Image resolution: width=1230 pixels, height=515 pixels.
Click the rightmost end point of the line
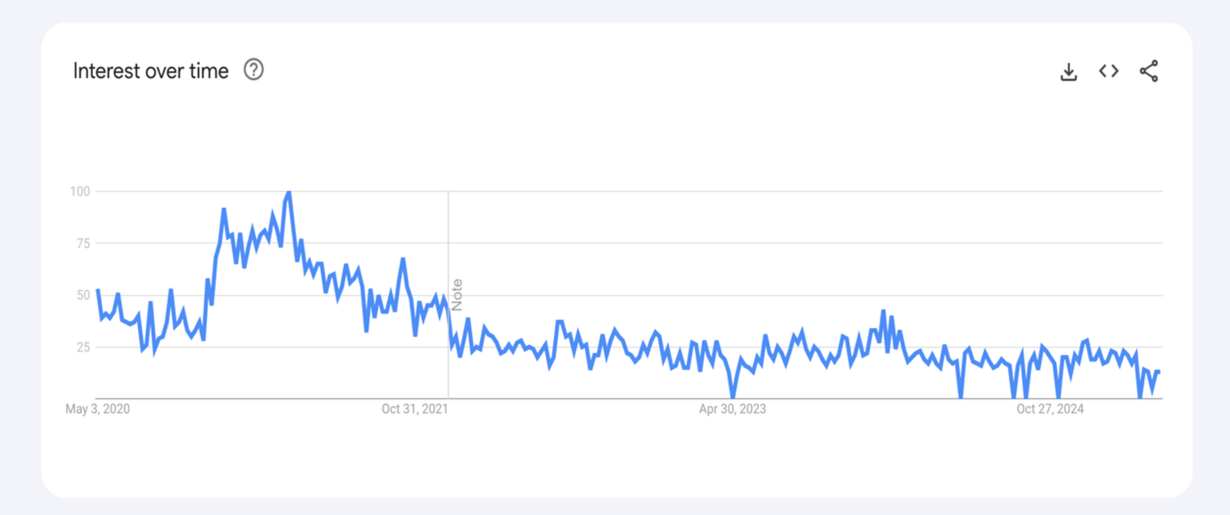point(1158,372)
